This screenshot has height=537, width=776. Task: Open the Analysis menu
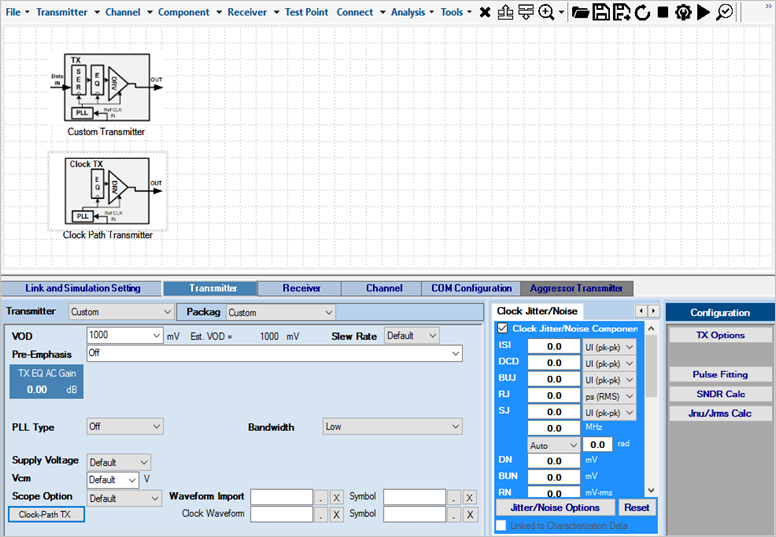click(411, 12)
